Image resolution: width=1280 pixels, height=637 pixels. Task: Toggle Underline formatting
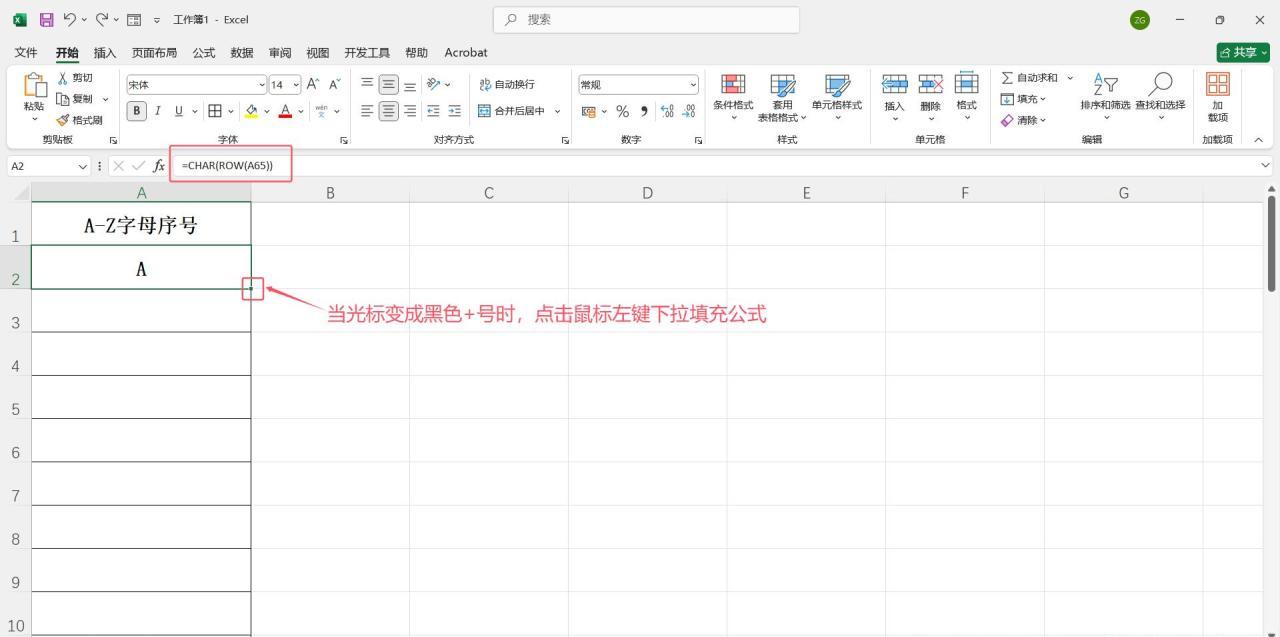point(179,111)
